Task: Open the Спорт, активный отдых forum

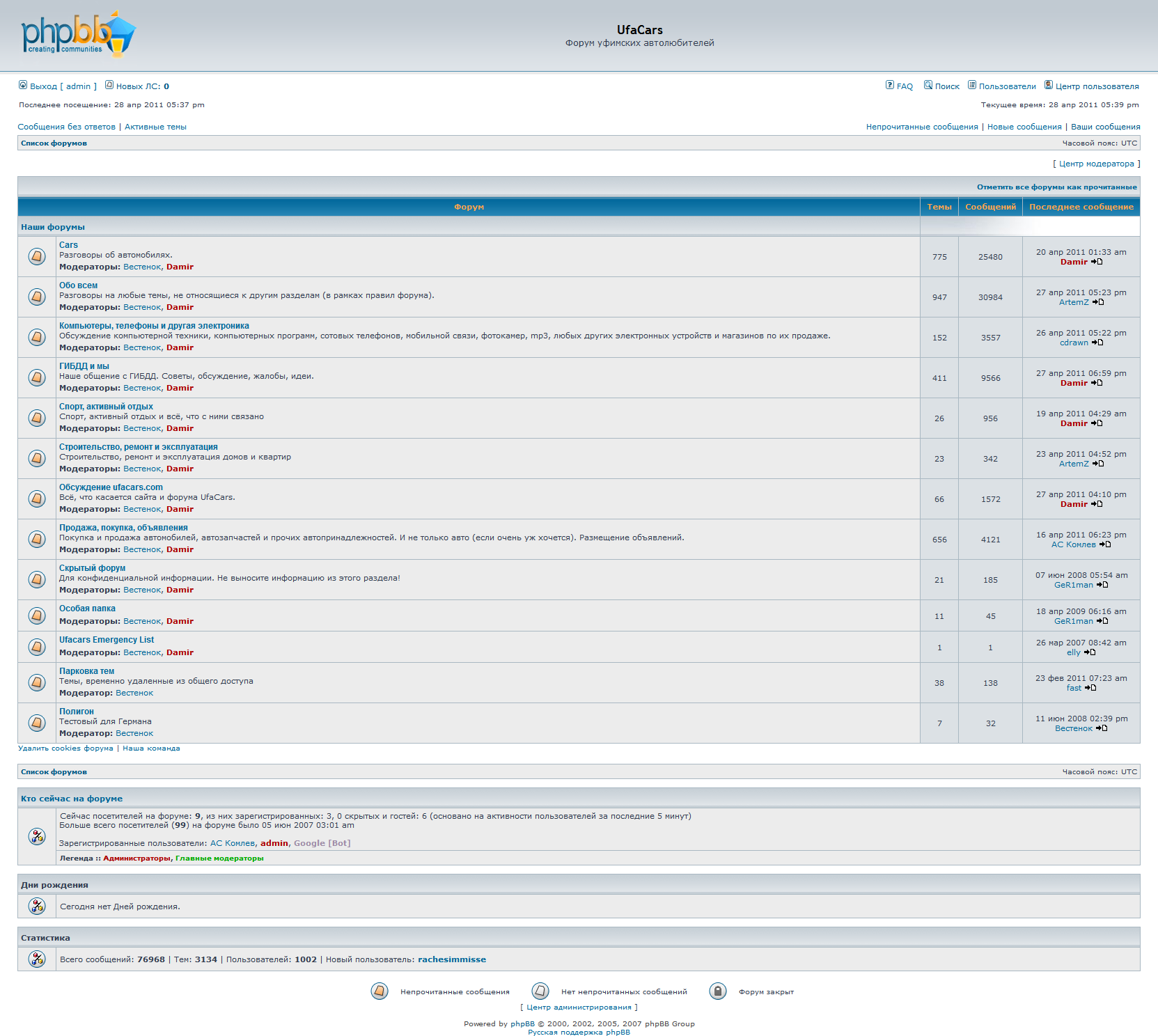Action: [x=106, y=407]
